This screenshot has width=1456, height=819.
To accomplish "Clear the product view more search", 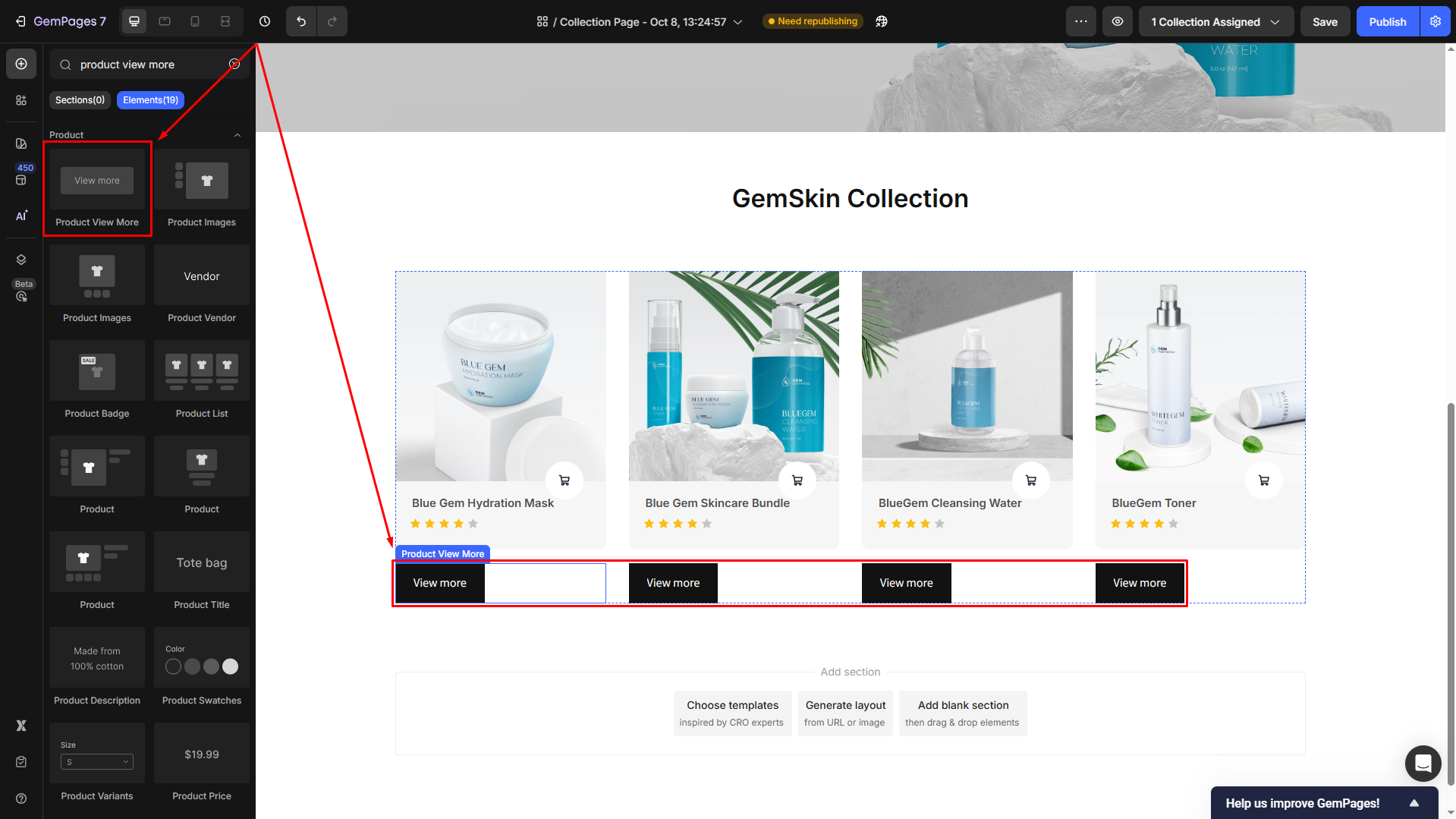I will pyautogui.click(x=234, y=64).
